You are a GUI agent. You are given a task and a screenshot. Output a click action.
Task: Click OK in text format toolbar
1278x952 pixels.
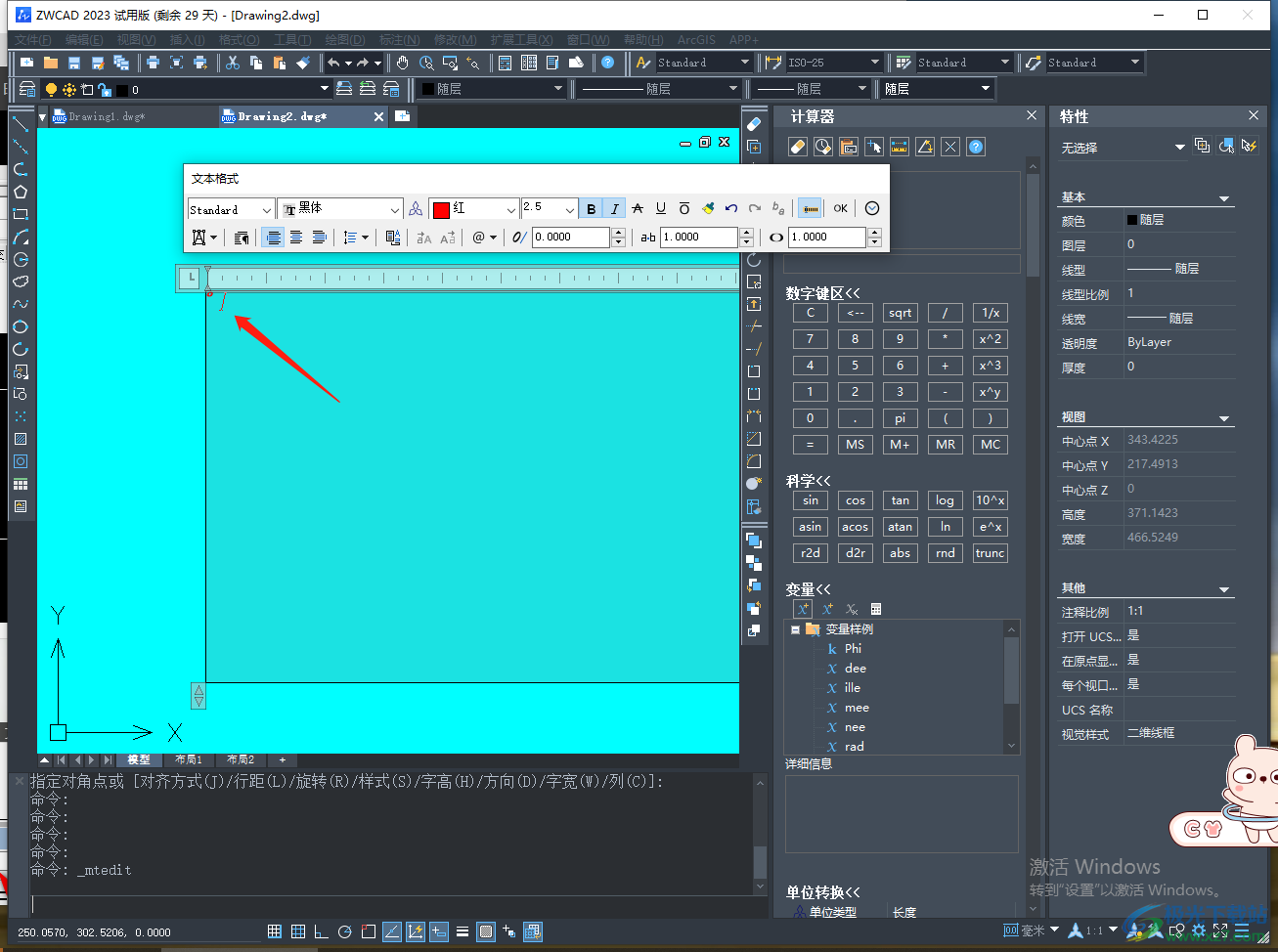pyautogui.click(x=840, y=208)
